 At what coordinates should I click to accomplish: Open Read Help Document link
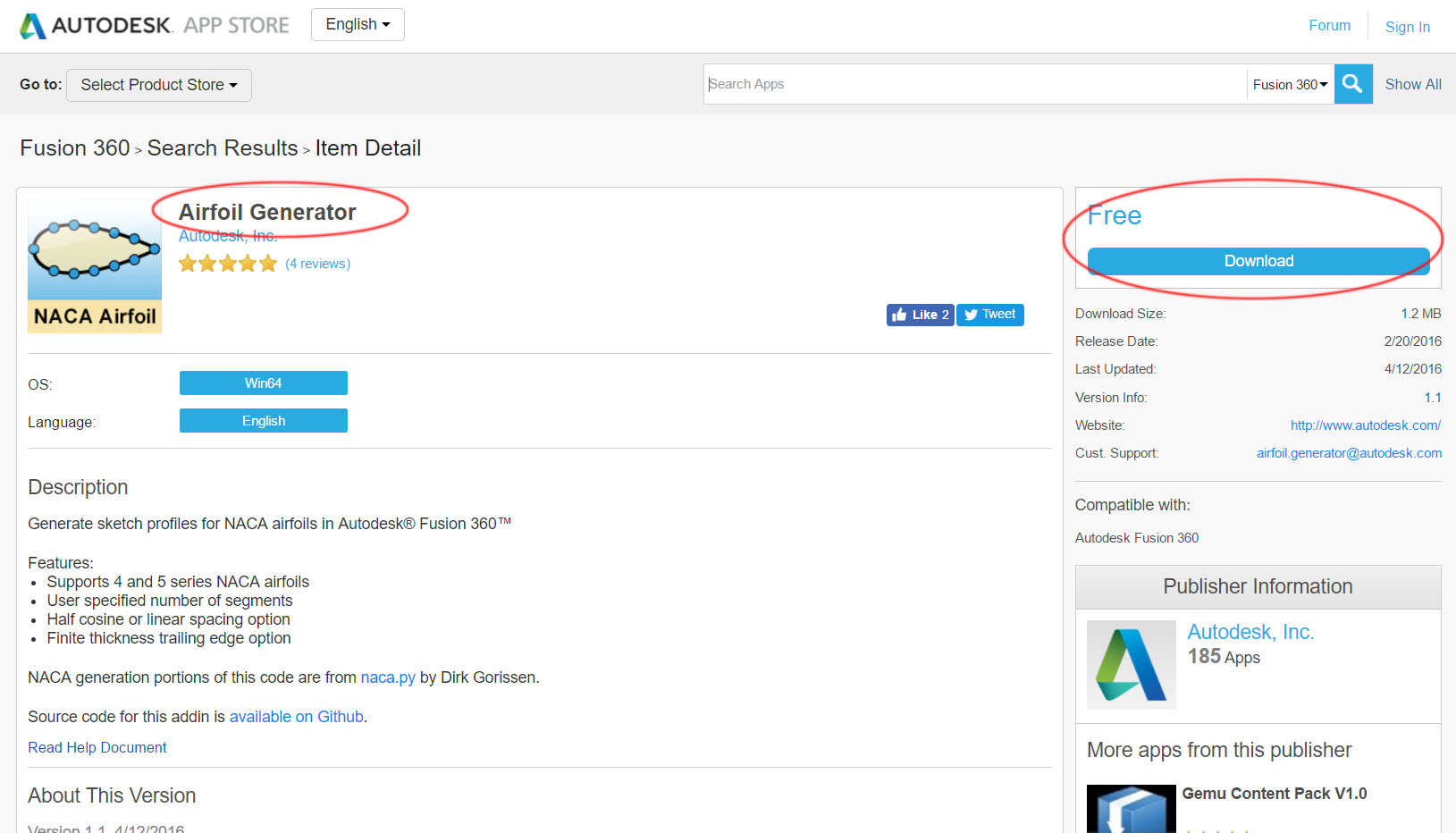point(97,747)
